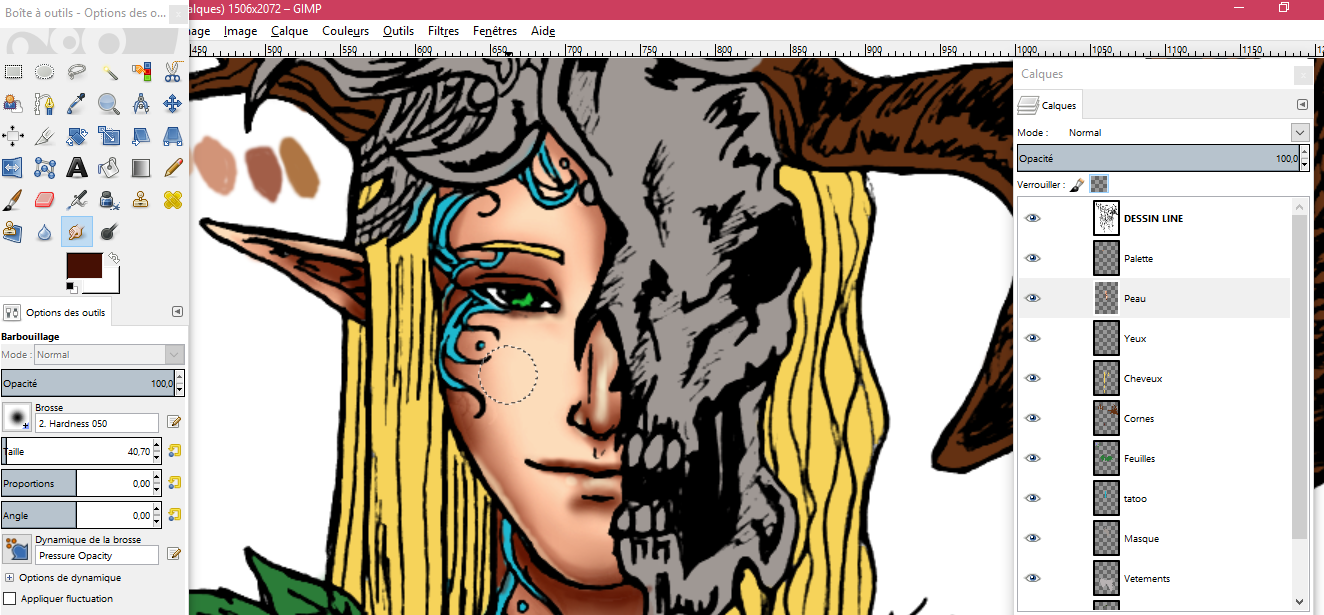
Task: Hide the DESSIN LINE layer
Action: pyautogui.click(x=1033, y=218)
